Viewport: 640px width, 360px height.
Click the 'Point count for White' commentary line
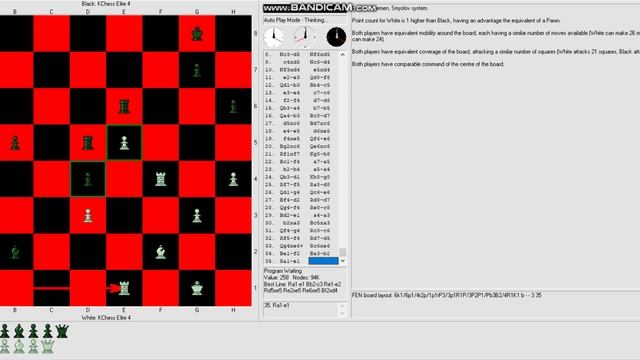(456, 20)
